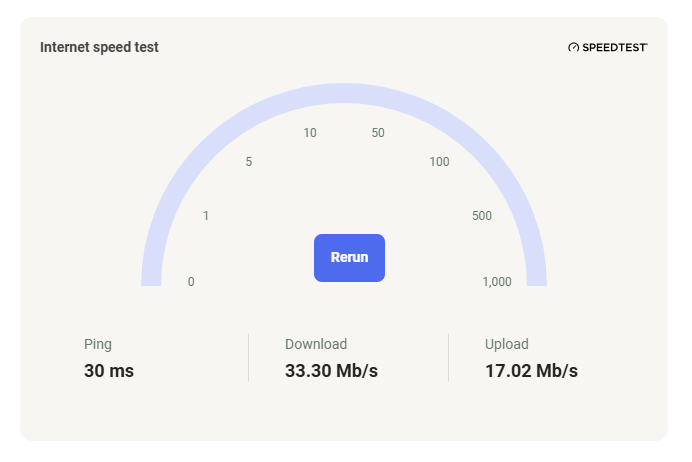Click the Rerun button
Screen dimensions: 692x462
[x=349, y=257]
